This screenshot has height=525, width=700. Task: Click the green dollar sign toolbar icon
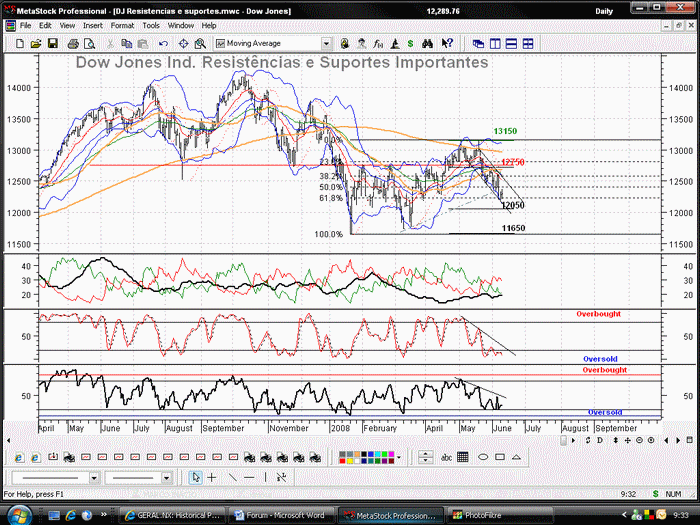coord(410,44)
